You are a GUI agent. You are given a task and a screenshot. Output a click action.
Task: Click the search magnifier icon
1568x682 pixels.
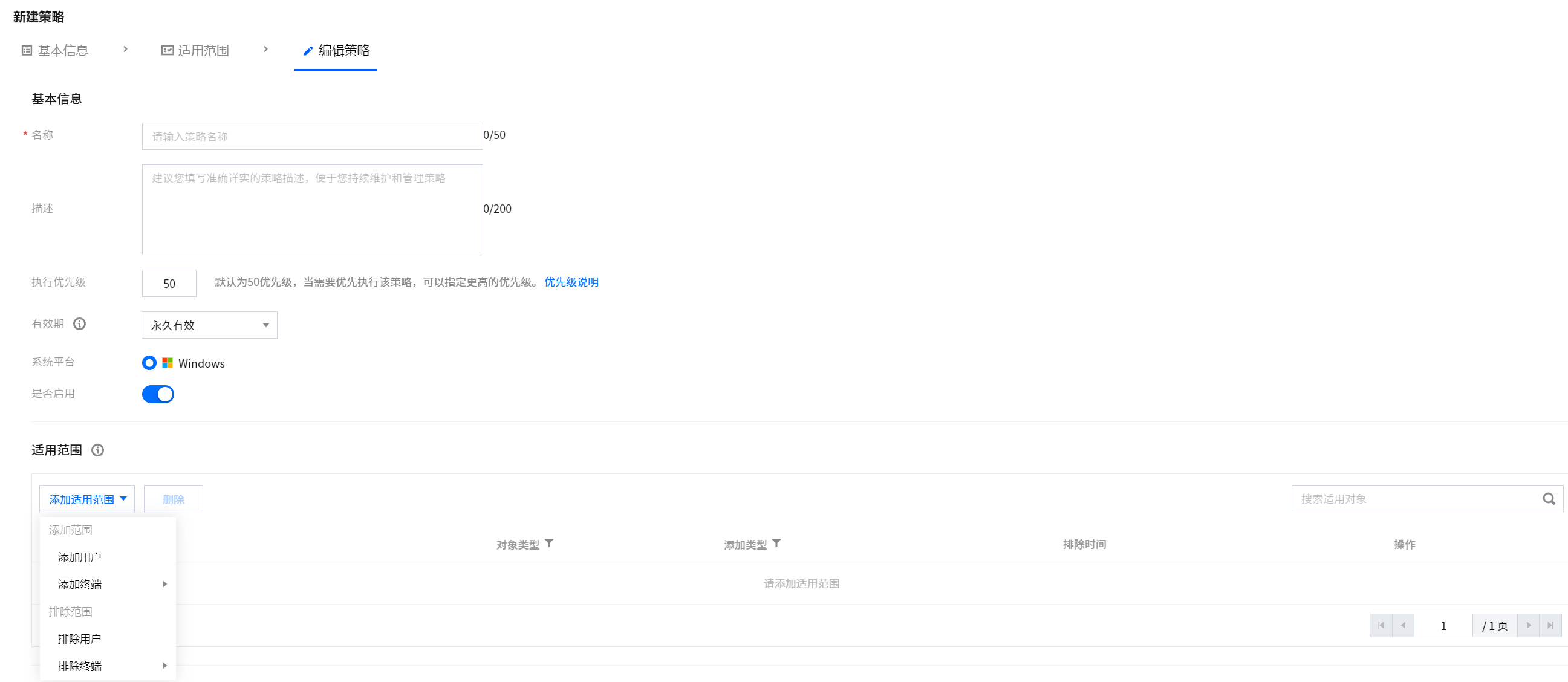tap(1549, 499)
